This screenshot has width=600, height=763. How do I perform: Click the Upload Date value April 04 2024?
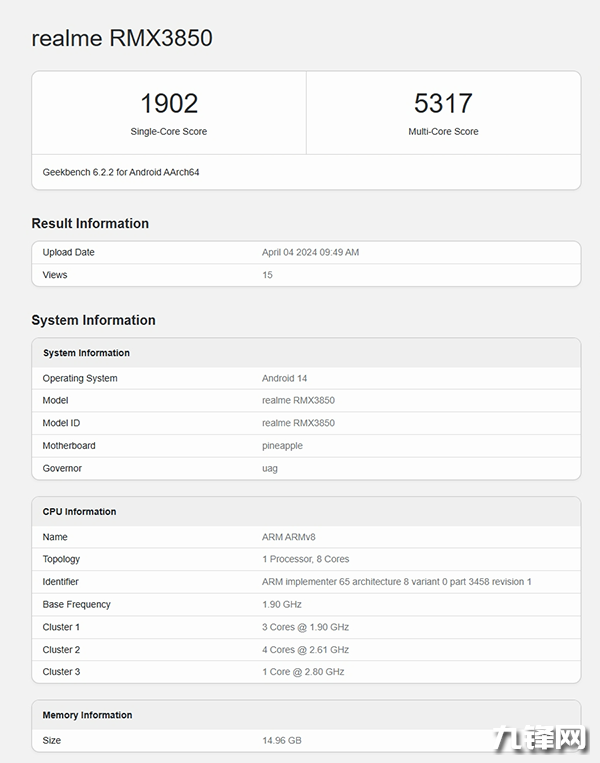coord(310,252)
